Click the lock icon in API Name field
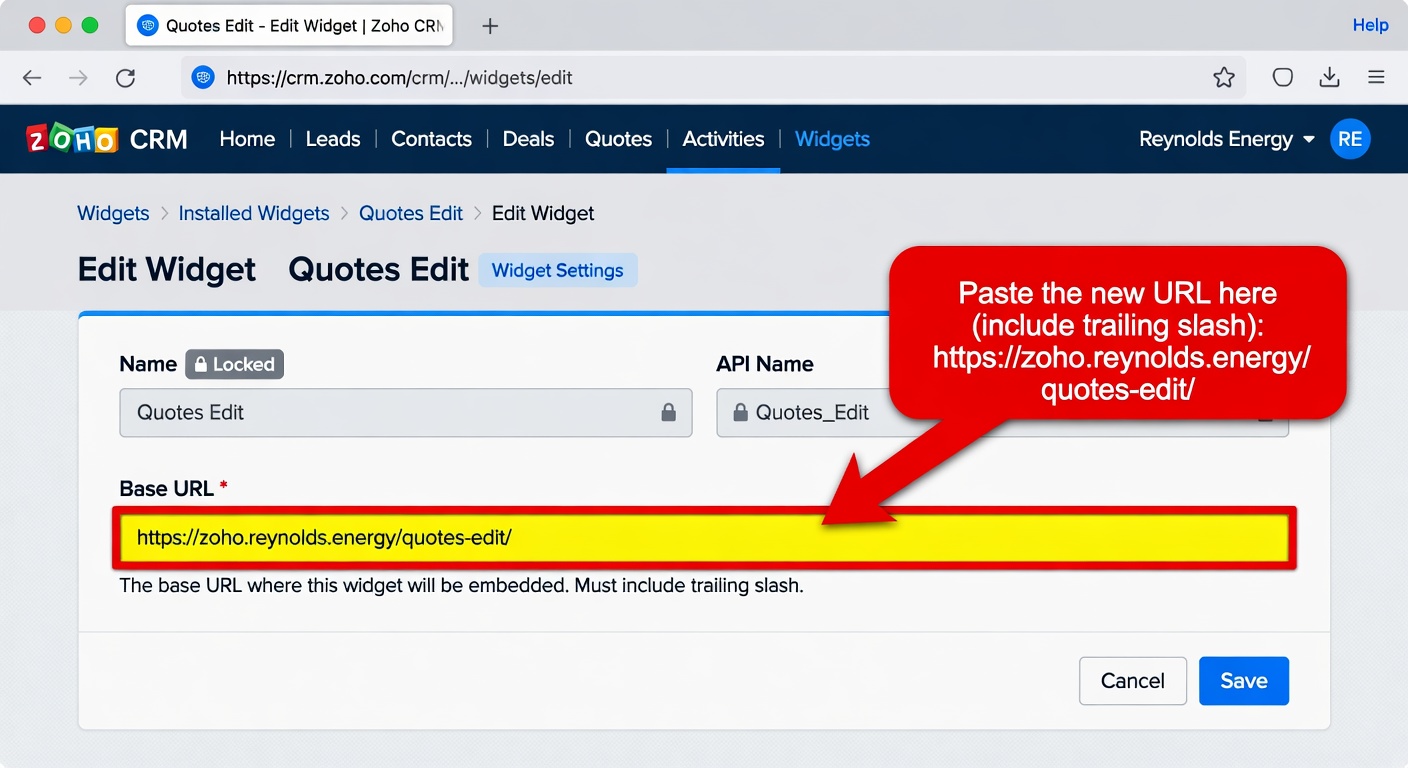Image resolution: width=1408 pixels, height=768 pixels. (x=741, y=412)
